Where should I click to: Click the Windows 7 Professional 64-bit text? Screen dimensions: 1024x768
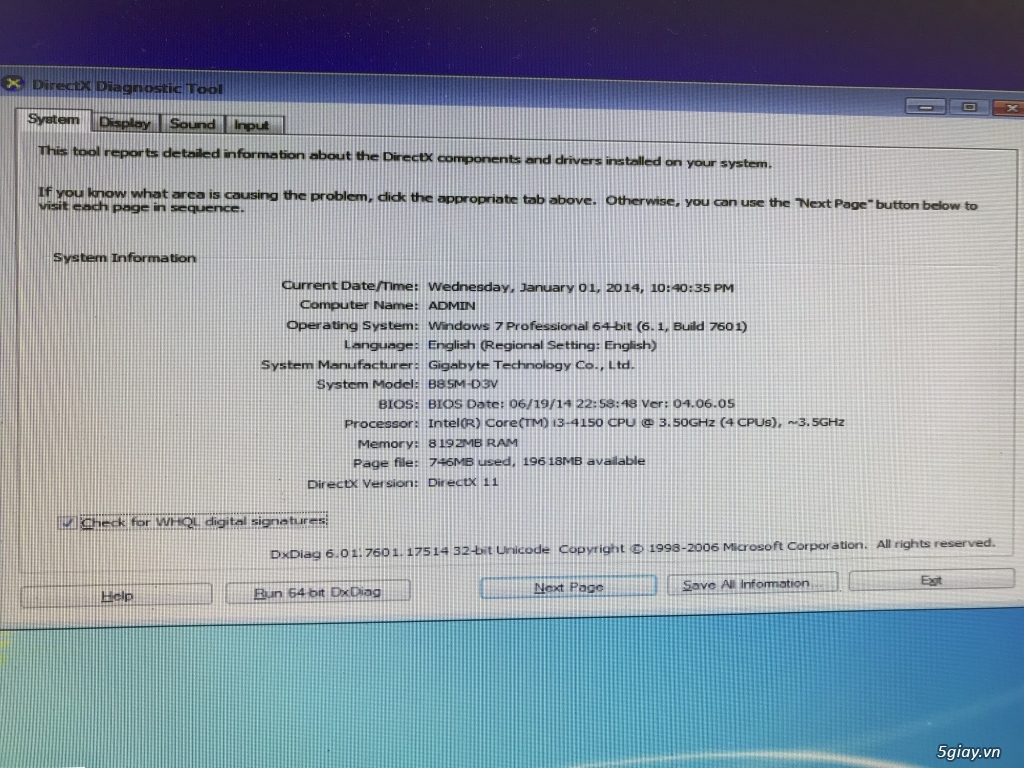[x=587, y=326]
